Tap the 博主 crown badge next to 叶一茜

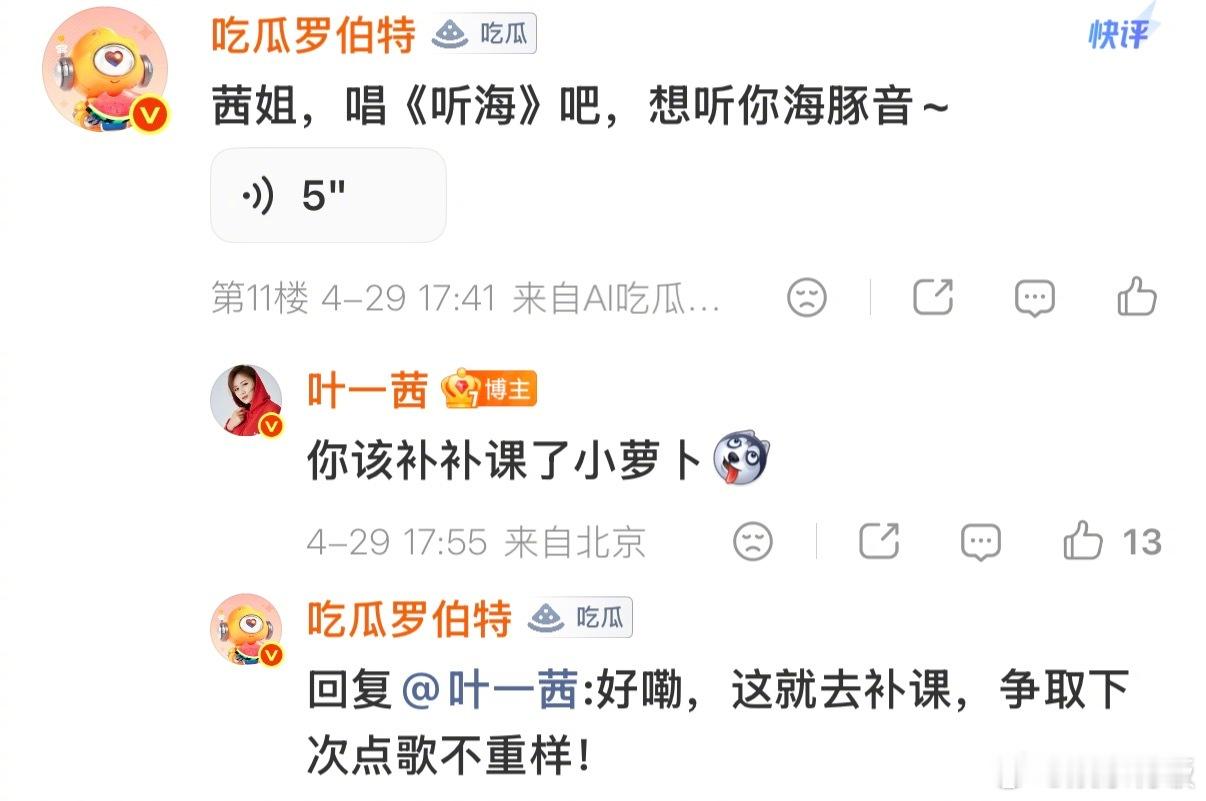click(x=490, y=390)
